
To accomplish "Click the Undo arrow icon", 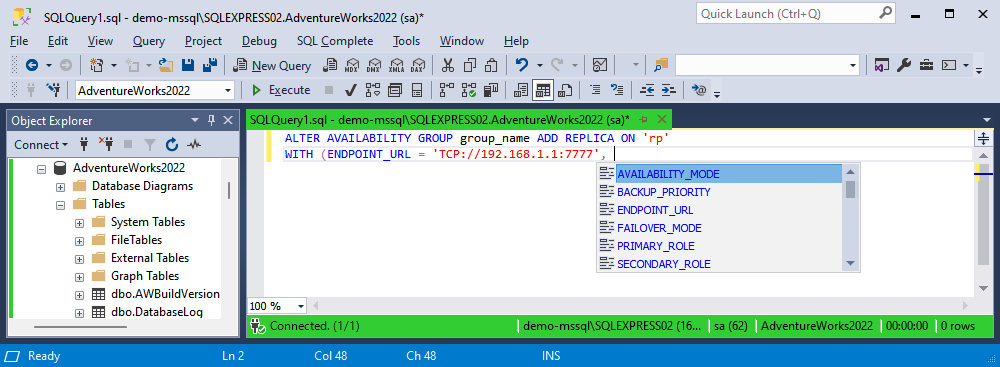I will [522, 65].
